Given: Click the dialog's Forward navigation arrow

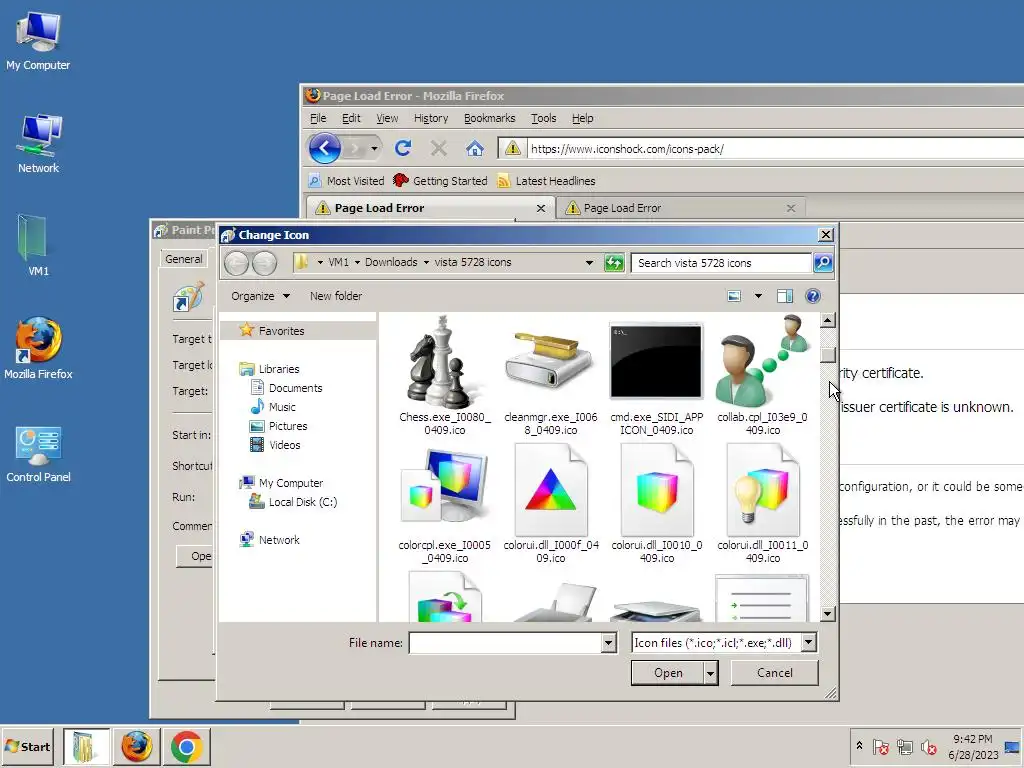Looking at the screenshot, I should pos(264,263).
